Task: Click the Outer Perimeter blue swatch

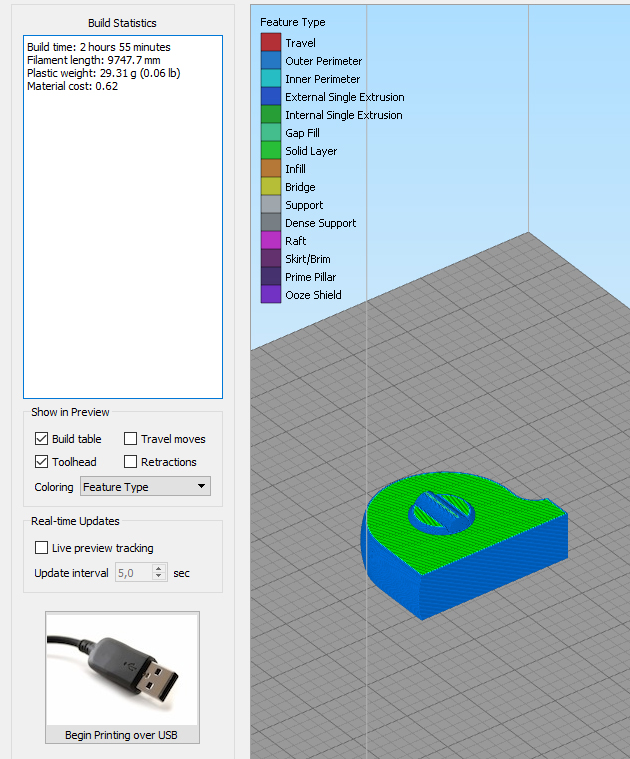Action: tap(271, 60)
